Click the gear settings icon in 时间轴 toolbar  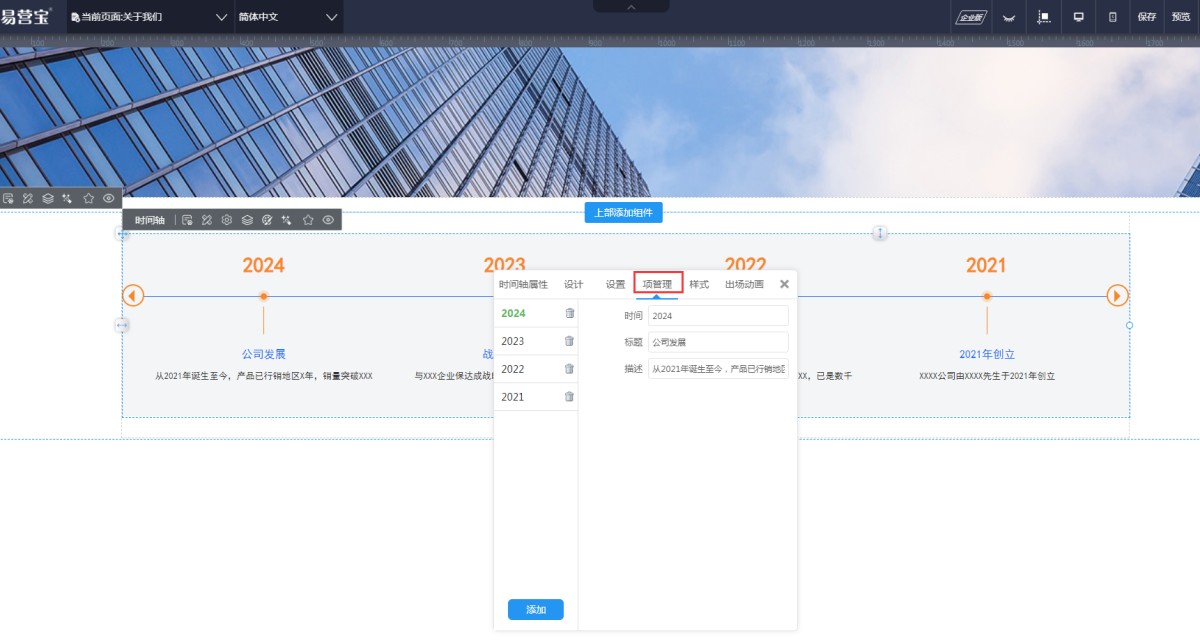tap(227, 220)
